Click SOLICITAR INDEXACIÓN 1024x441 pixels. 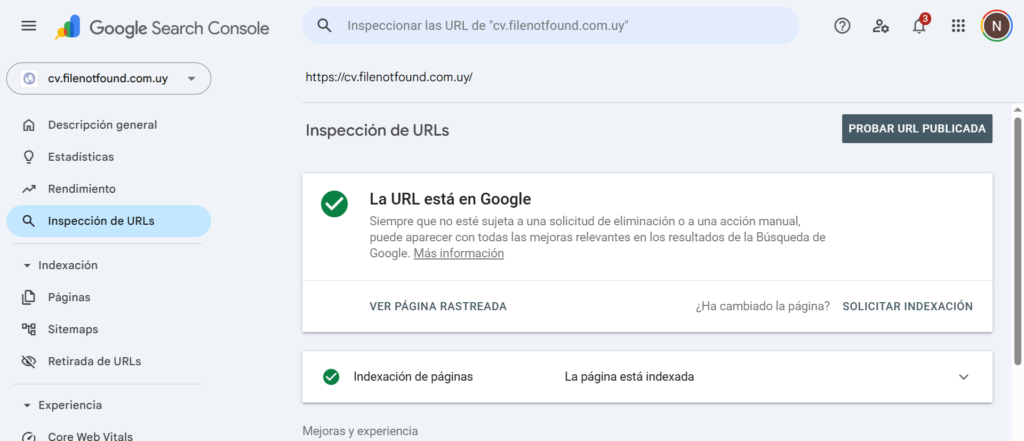(x=908, y=306)
